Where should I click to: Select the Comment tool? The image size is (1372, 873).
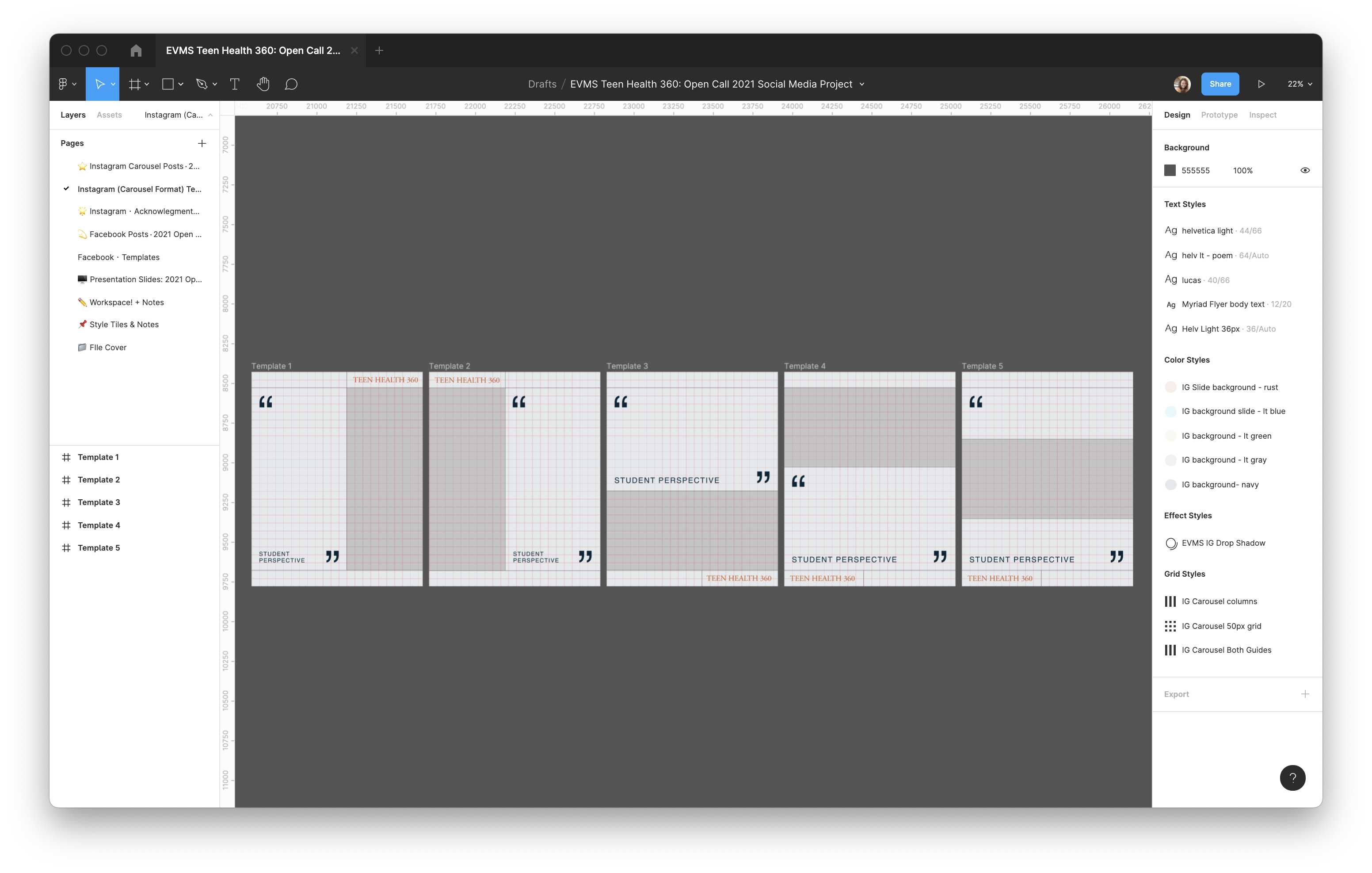(291, 84)
